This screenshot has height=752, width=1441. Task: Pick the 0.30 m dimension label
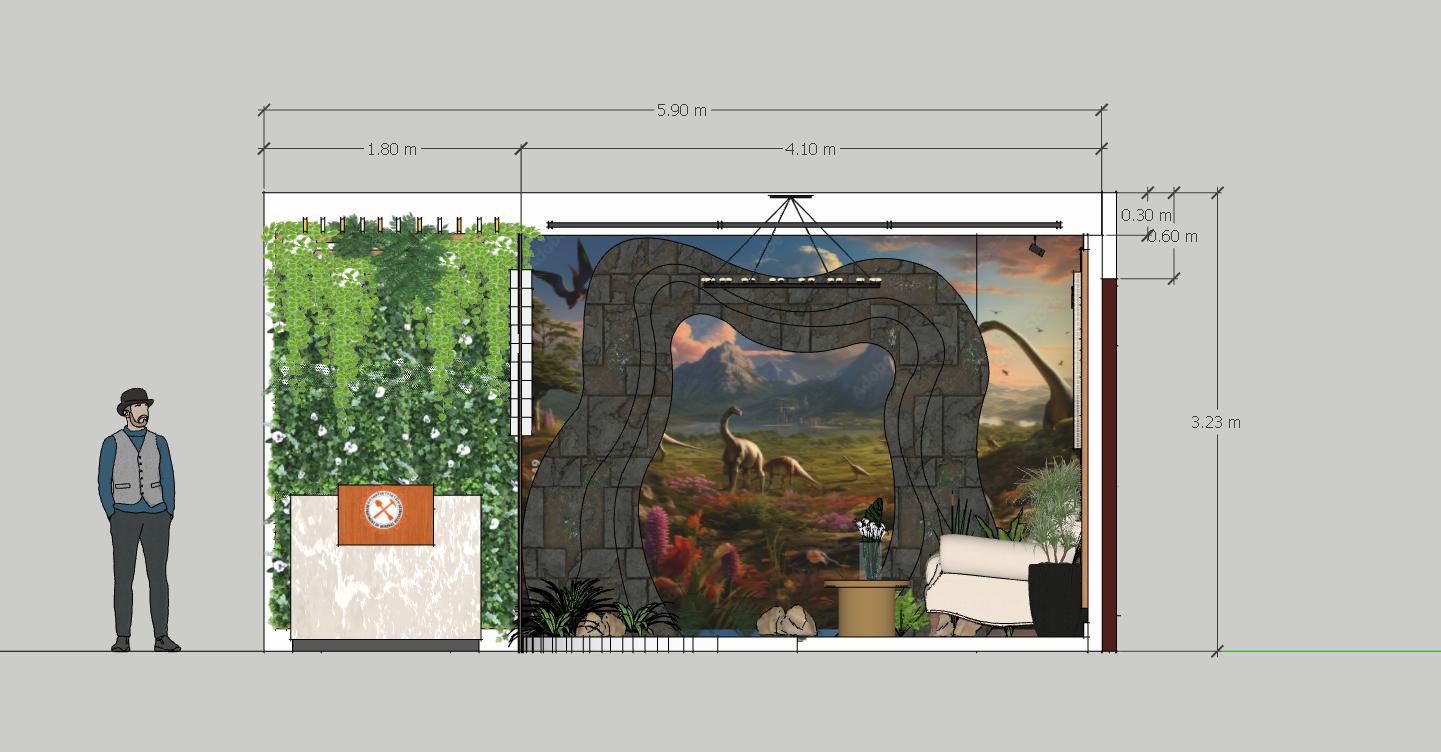click(1145, 215)
